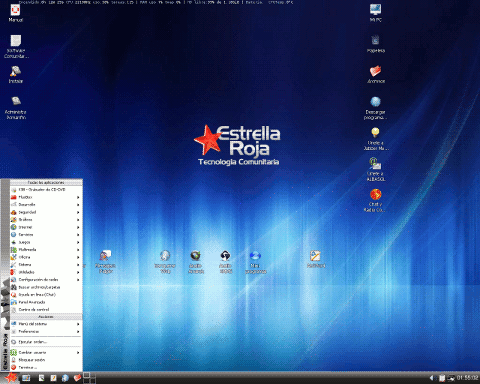This screenshot has height=384, width=480.
Task: Click the volume speaker tray icon
Action: (x=432, y=378)
